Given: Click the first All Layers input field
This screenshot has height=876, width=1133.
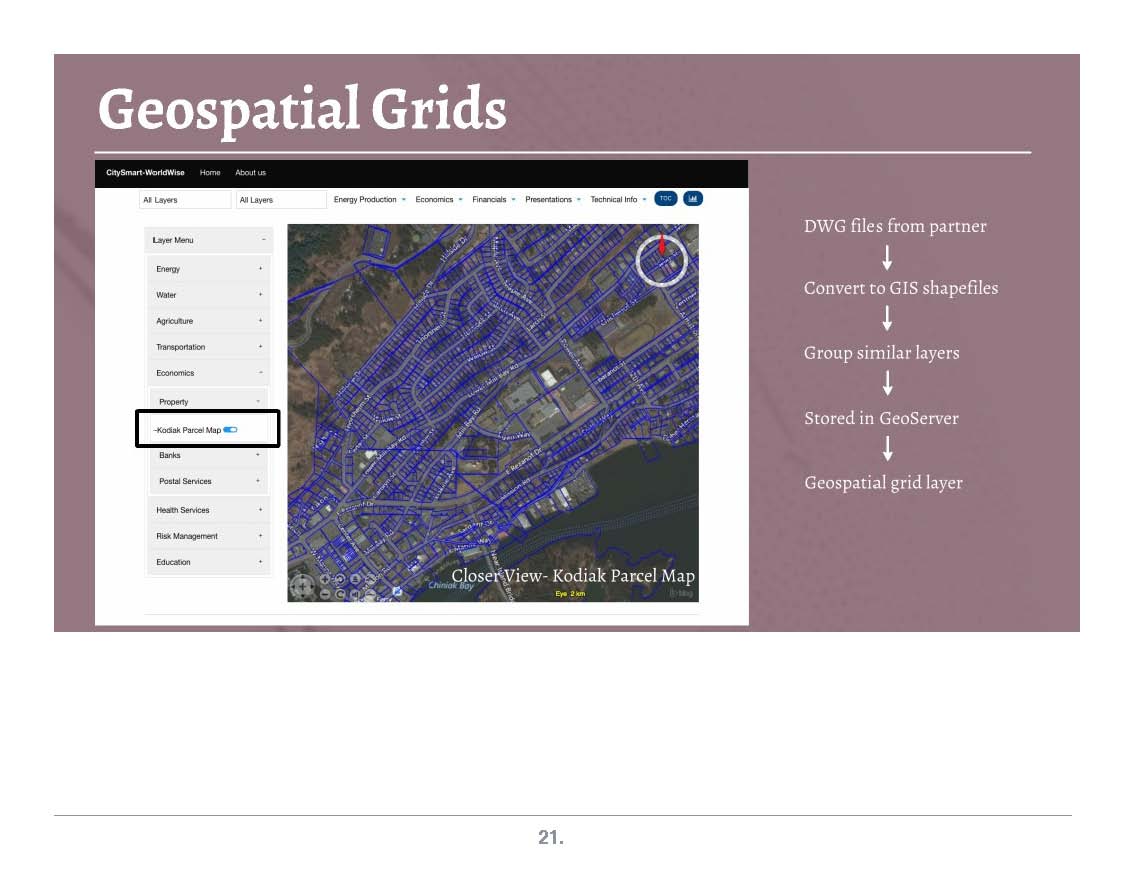Looking at the screenshot, I should 185,200.
